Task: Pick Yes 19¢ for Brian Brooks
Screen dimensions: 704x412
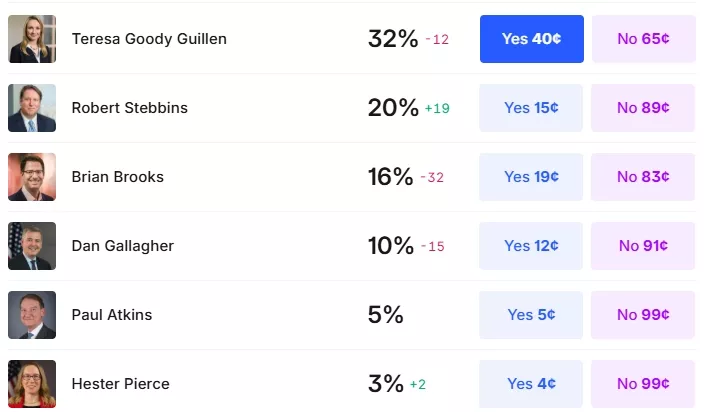Action: (531, 177)
